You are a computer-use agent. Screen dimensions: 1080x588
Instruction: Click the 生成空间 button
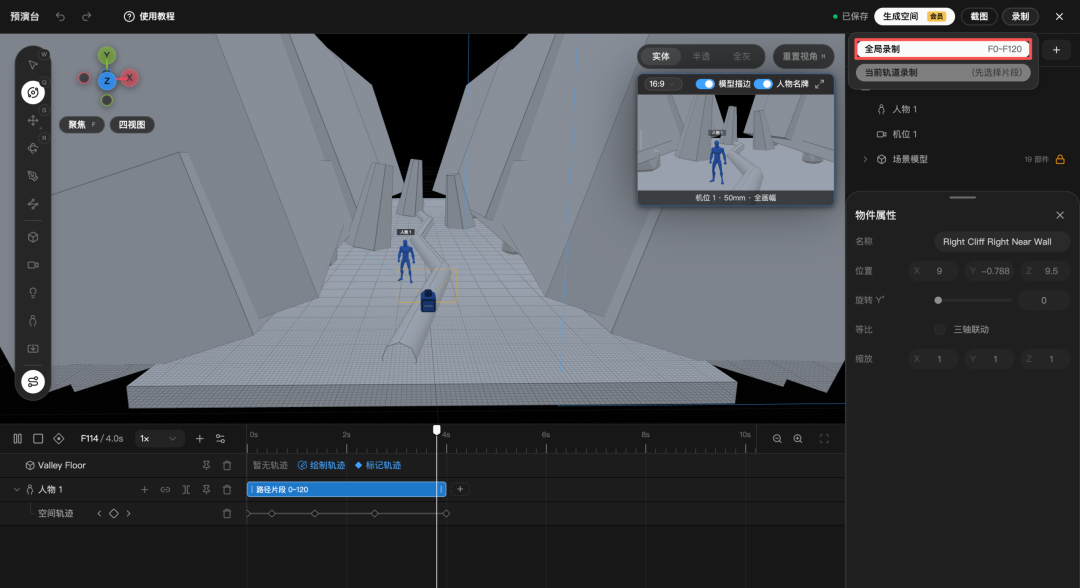coord(914,17)
